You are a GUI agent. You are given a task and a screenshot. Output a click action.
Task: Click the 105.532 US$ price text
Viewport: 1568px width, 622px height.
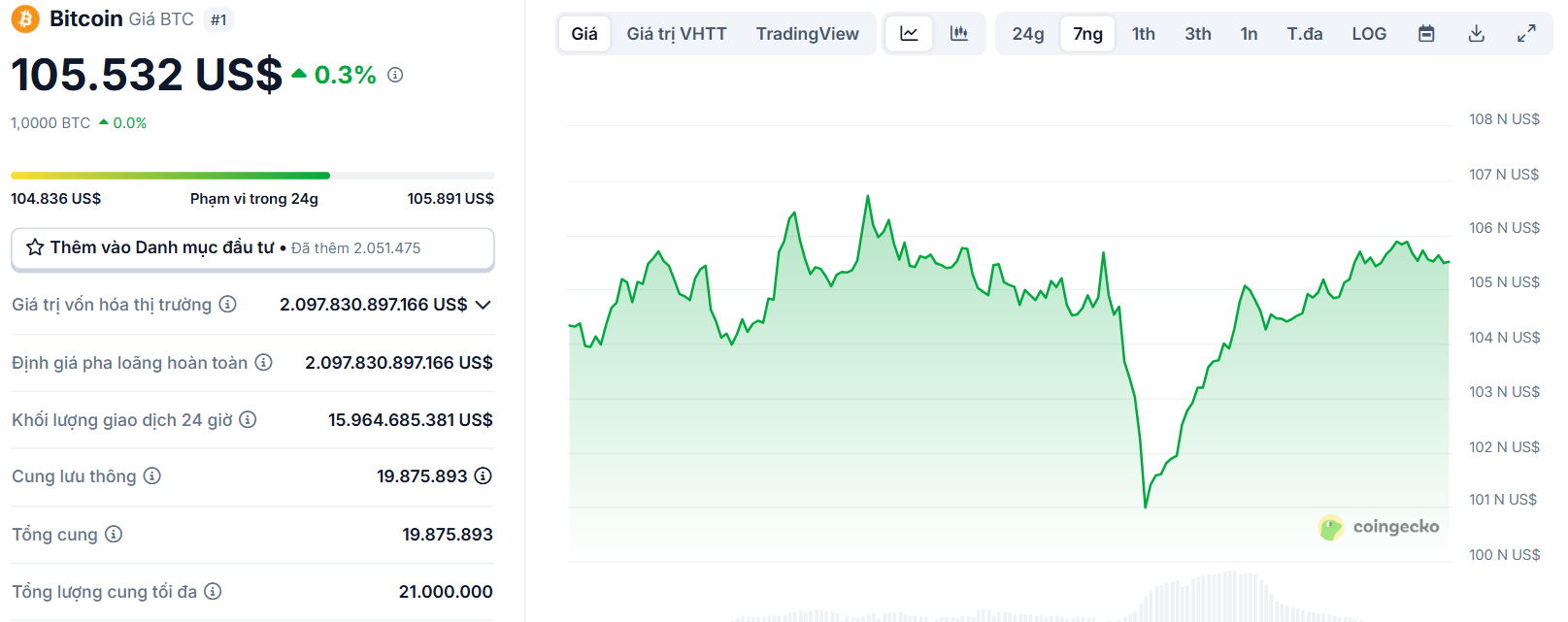point(147,75)
